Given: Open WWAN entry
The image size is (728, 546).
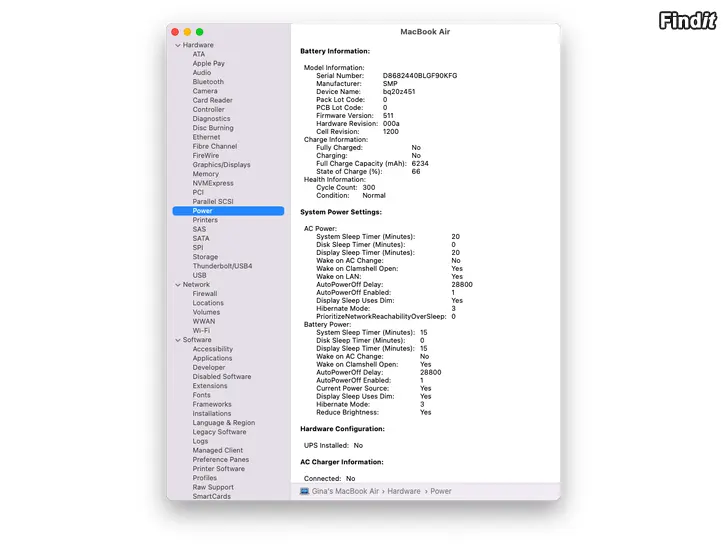Looking at the screenshot, I should (x=204, y=321).
